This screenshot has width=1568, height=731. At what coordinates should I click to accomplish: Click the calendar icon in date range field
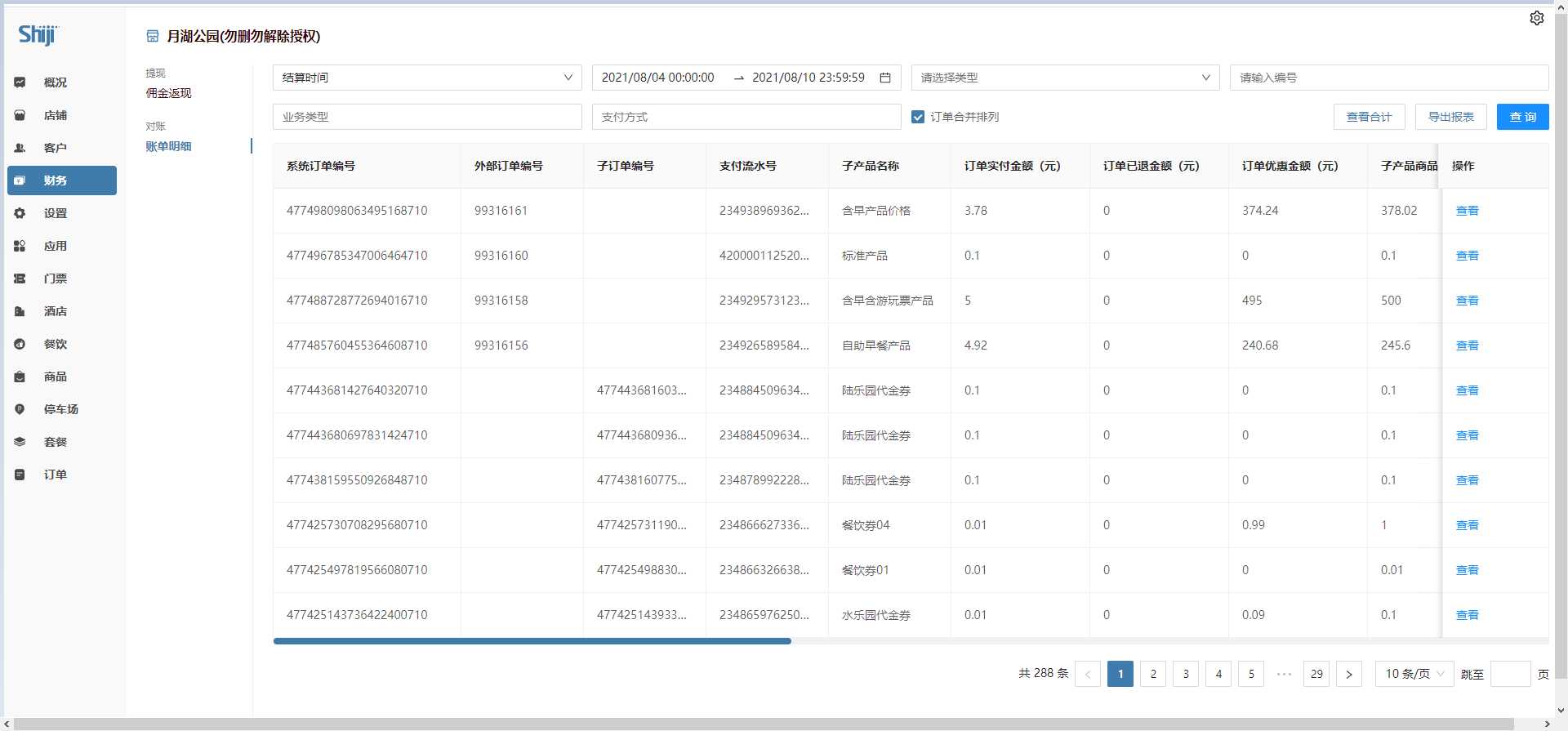pyautogui.click(x=884, y=78)
